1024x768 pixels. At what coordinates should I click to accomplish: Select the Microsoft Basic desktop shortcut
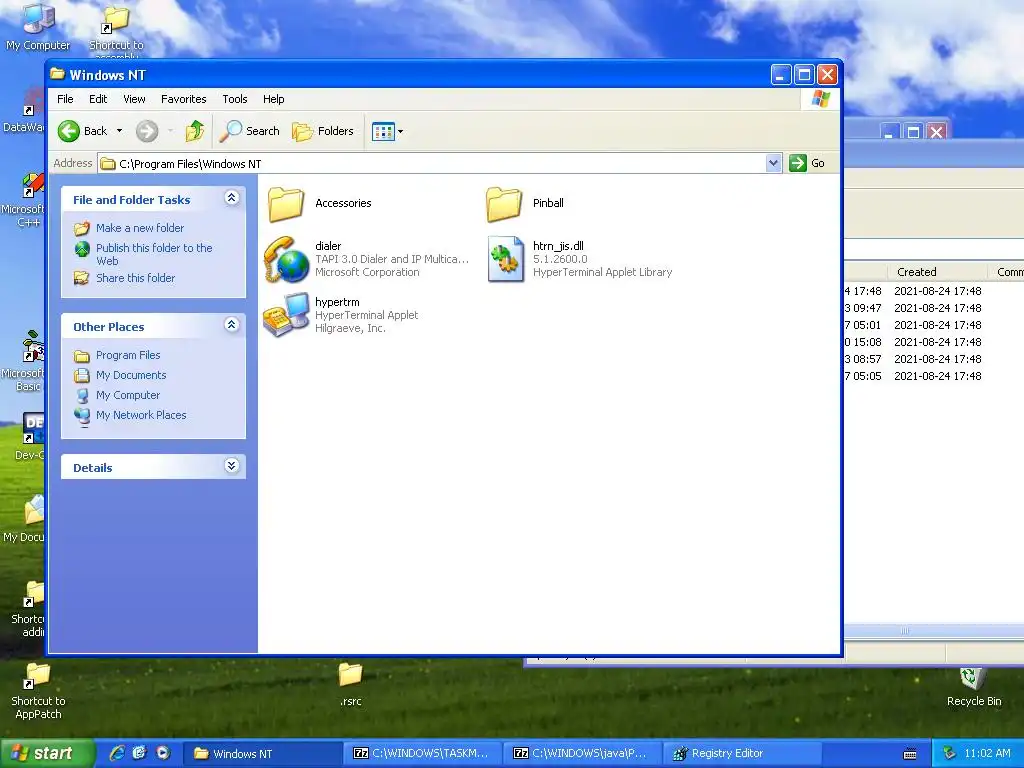(25, 362)
